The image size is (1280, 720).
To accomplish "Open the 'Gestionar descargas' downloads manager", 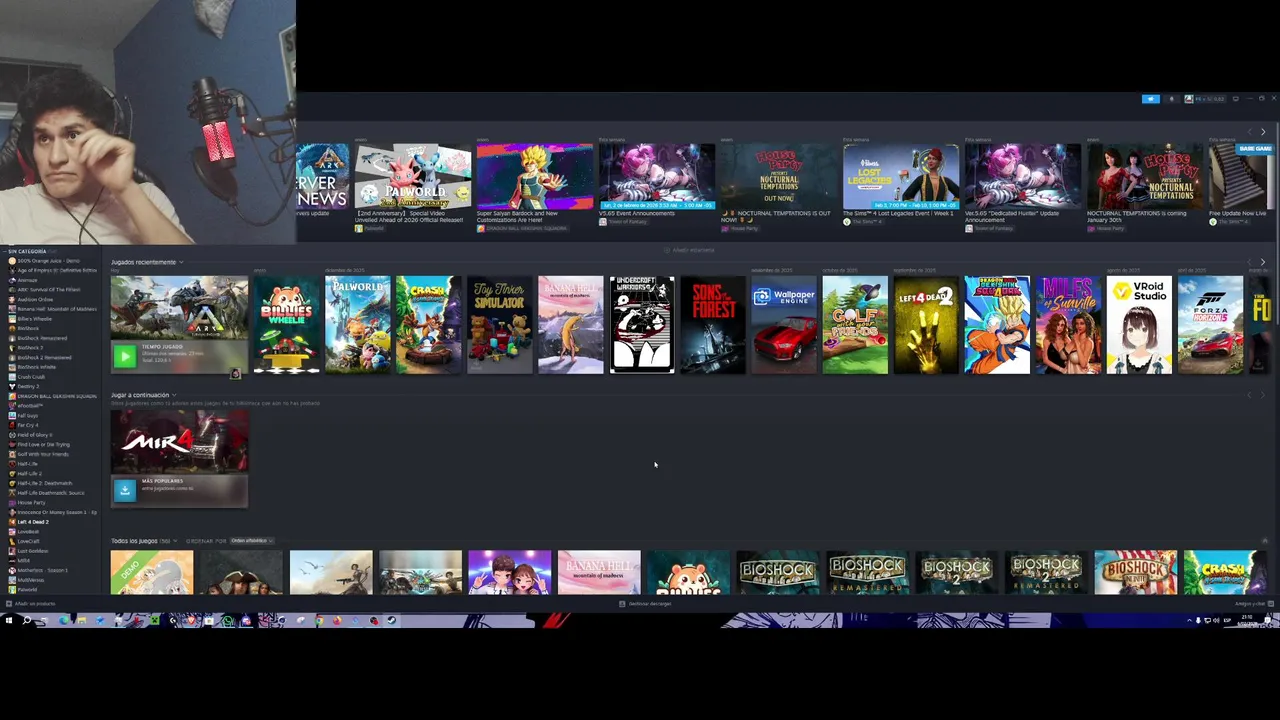I will (645, 604).
